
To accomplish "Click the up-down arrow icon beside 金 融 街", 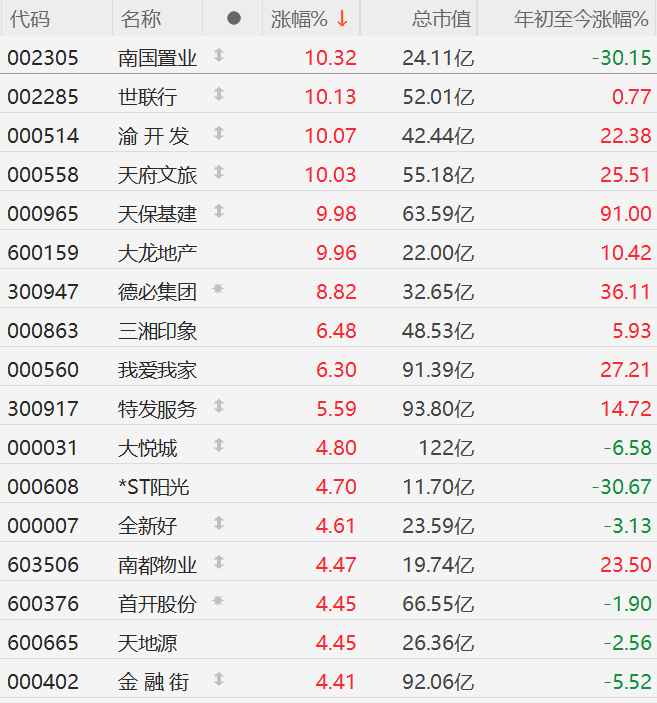I will coord(219,680).
